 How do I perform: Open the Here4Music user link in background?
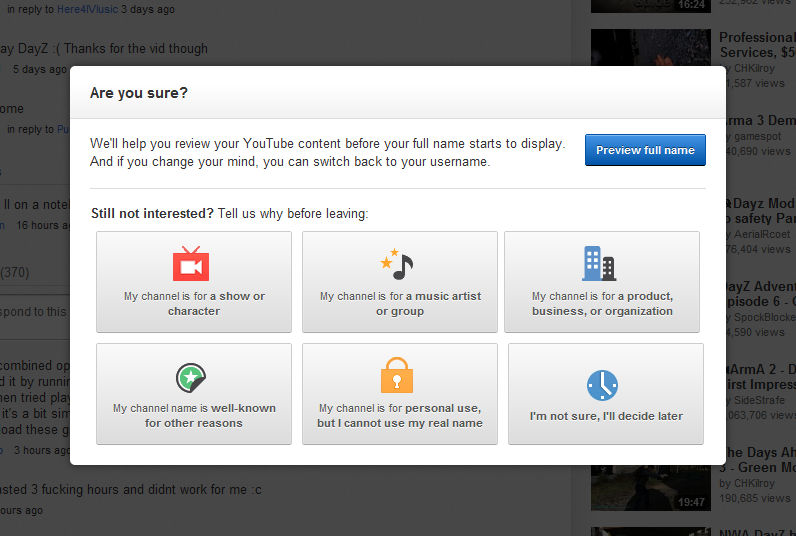pyautogui.click(x=87, y=9)
